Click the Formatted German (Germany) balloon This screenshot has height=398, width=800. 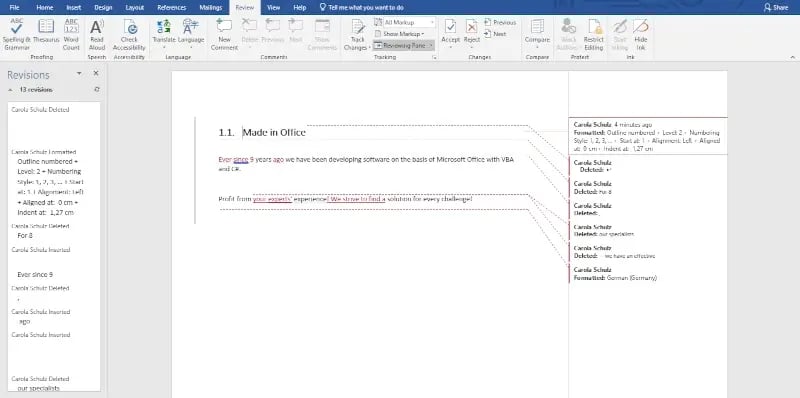pyautogui.click(x=615, y=273)
